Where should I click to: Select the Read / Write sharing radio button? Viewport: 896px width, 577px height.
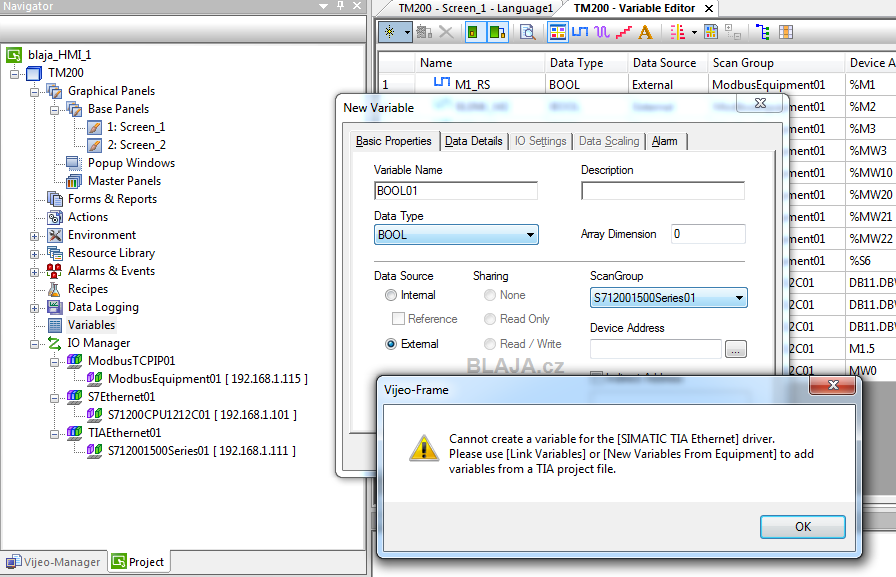click(490, 344)
